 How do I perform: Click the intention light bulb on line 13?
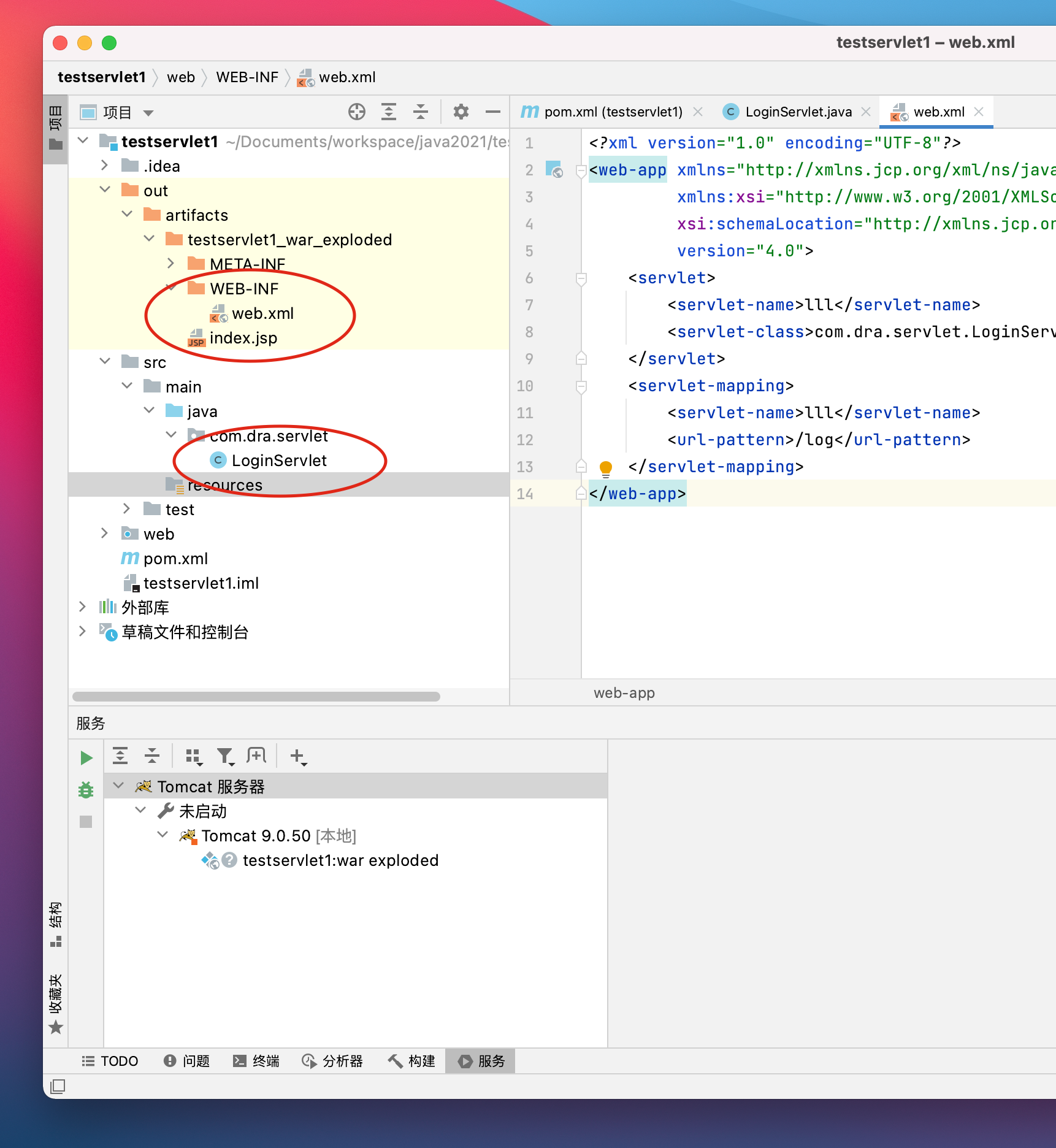[606, 469]
